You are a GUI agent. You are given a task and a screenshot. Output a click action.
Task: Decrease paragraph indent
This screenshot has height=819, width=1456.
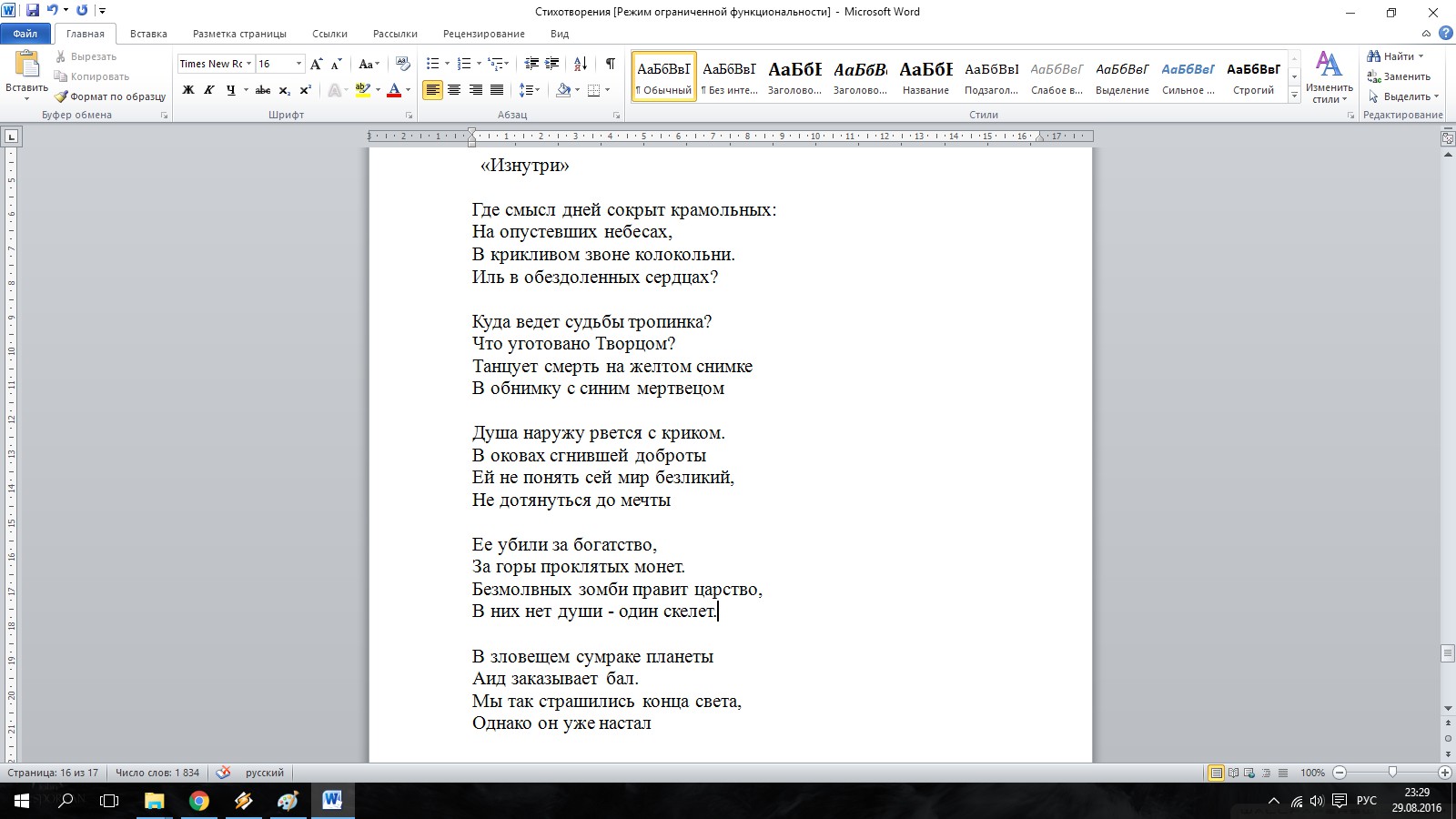531,64
